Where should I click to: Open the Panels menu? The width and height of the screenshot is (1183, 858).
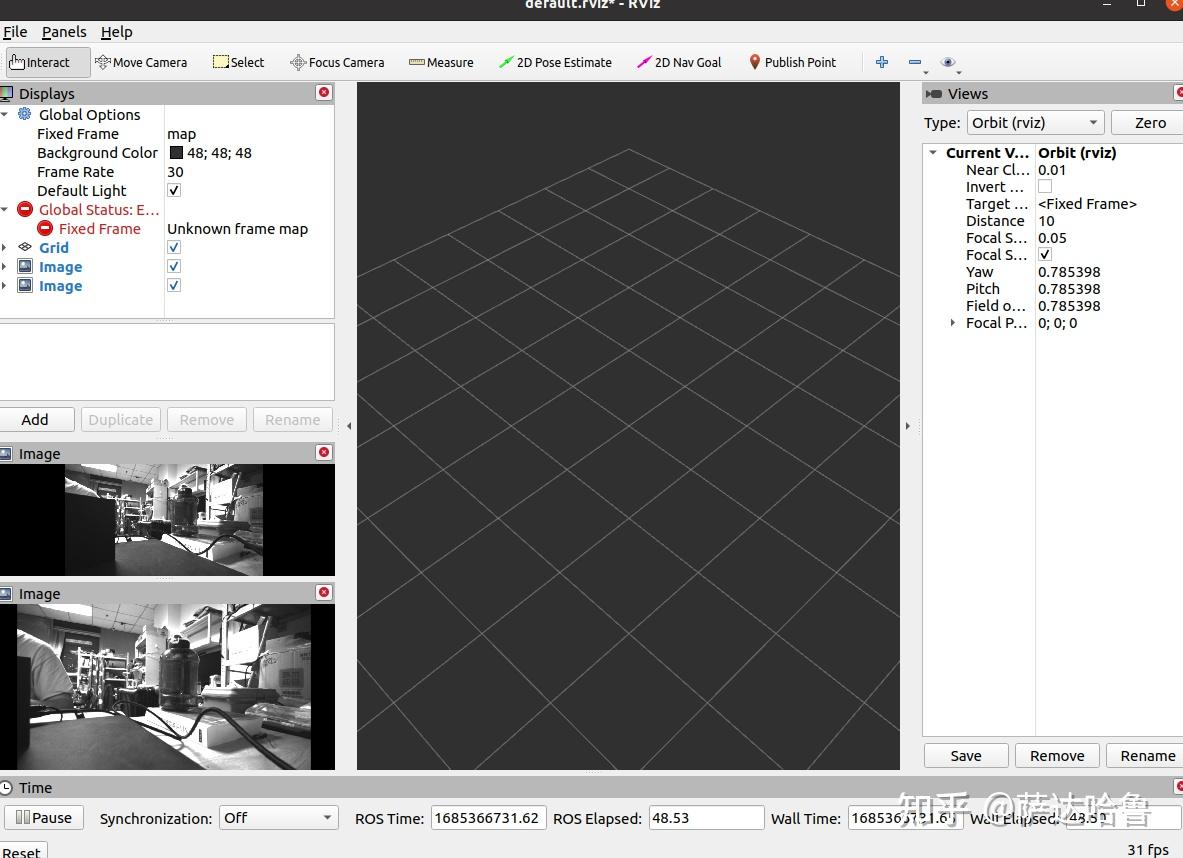pos(64,32)
